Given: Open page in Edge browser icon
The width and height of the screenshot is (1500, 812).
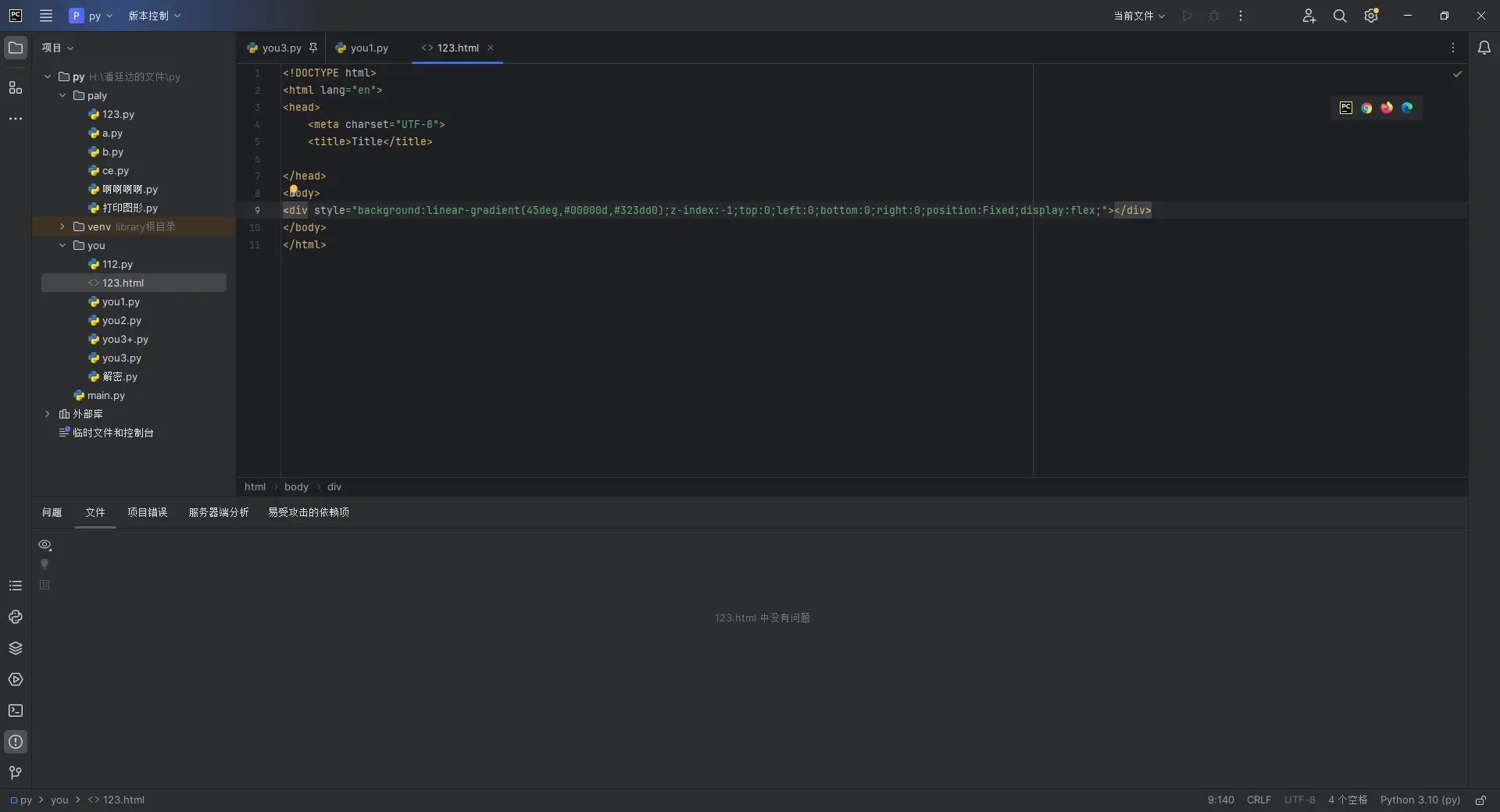Looking at the screenshot, I should (x=1407, y=108).
